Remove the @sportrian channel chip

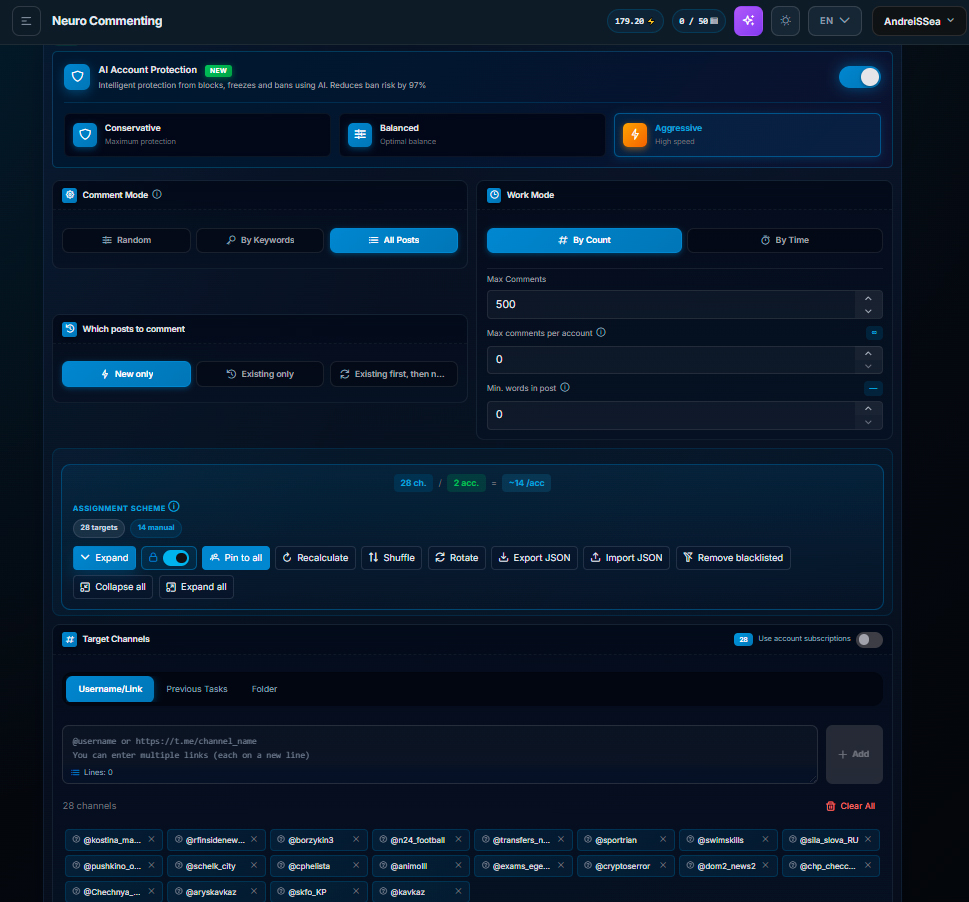click(x=663, y=840)
